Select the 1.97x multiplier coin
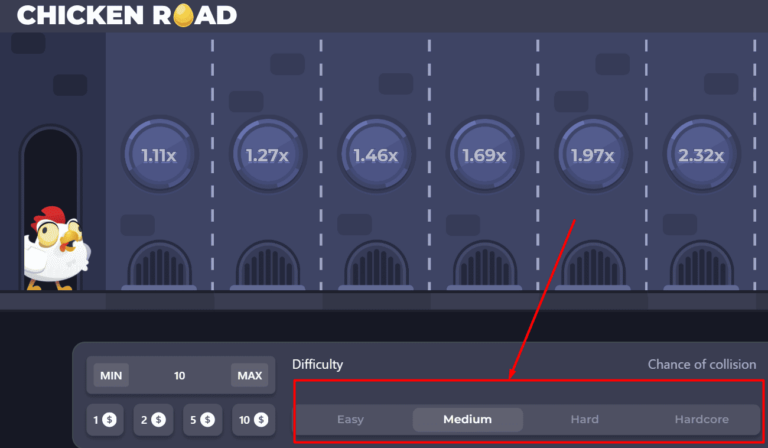768x448 pixels. [593, 155]
